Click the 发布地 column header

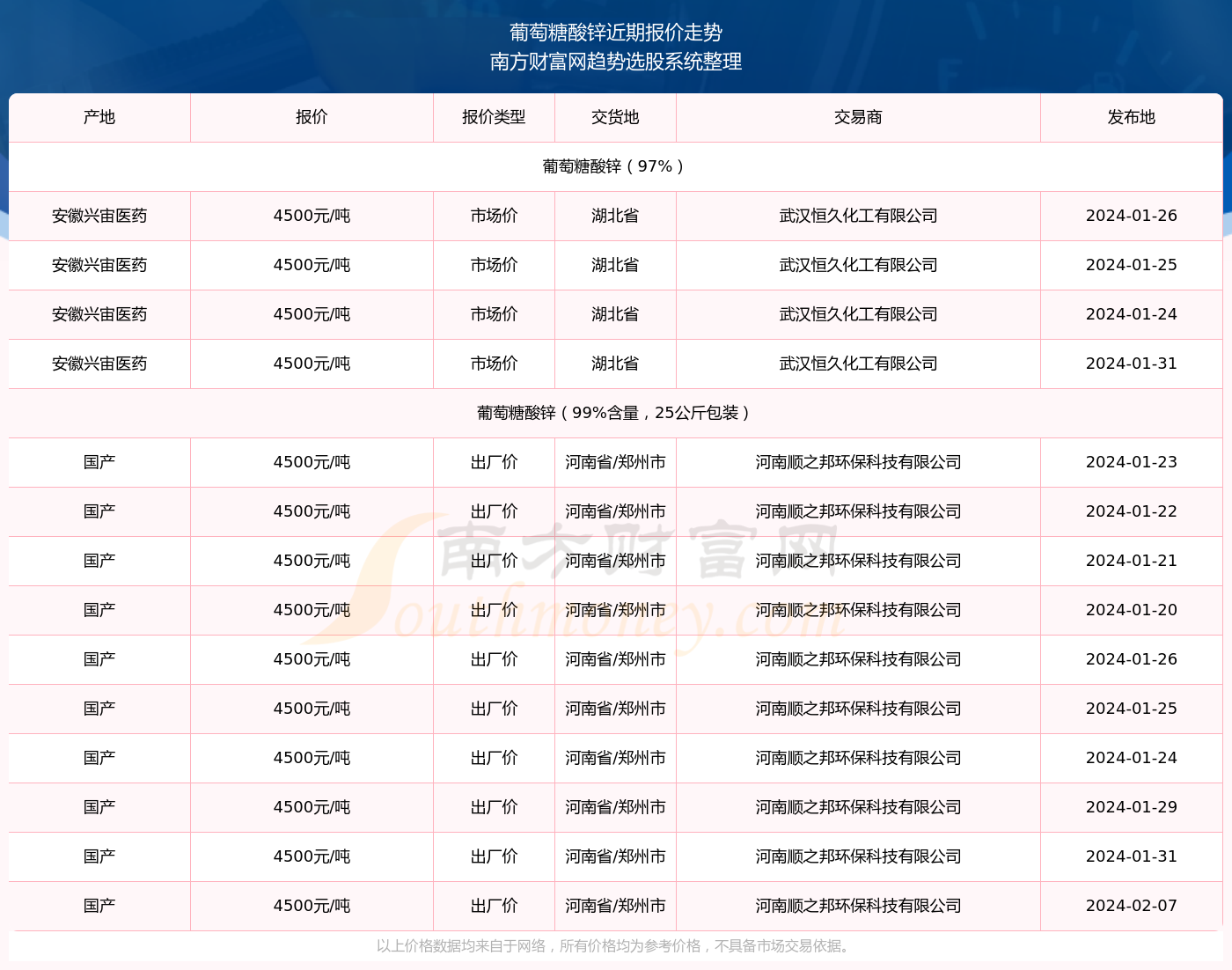coord(1131,117)
